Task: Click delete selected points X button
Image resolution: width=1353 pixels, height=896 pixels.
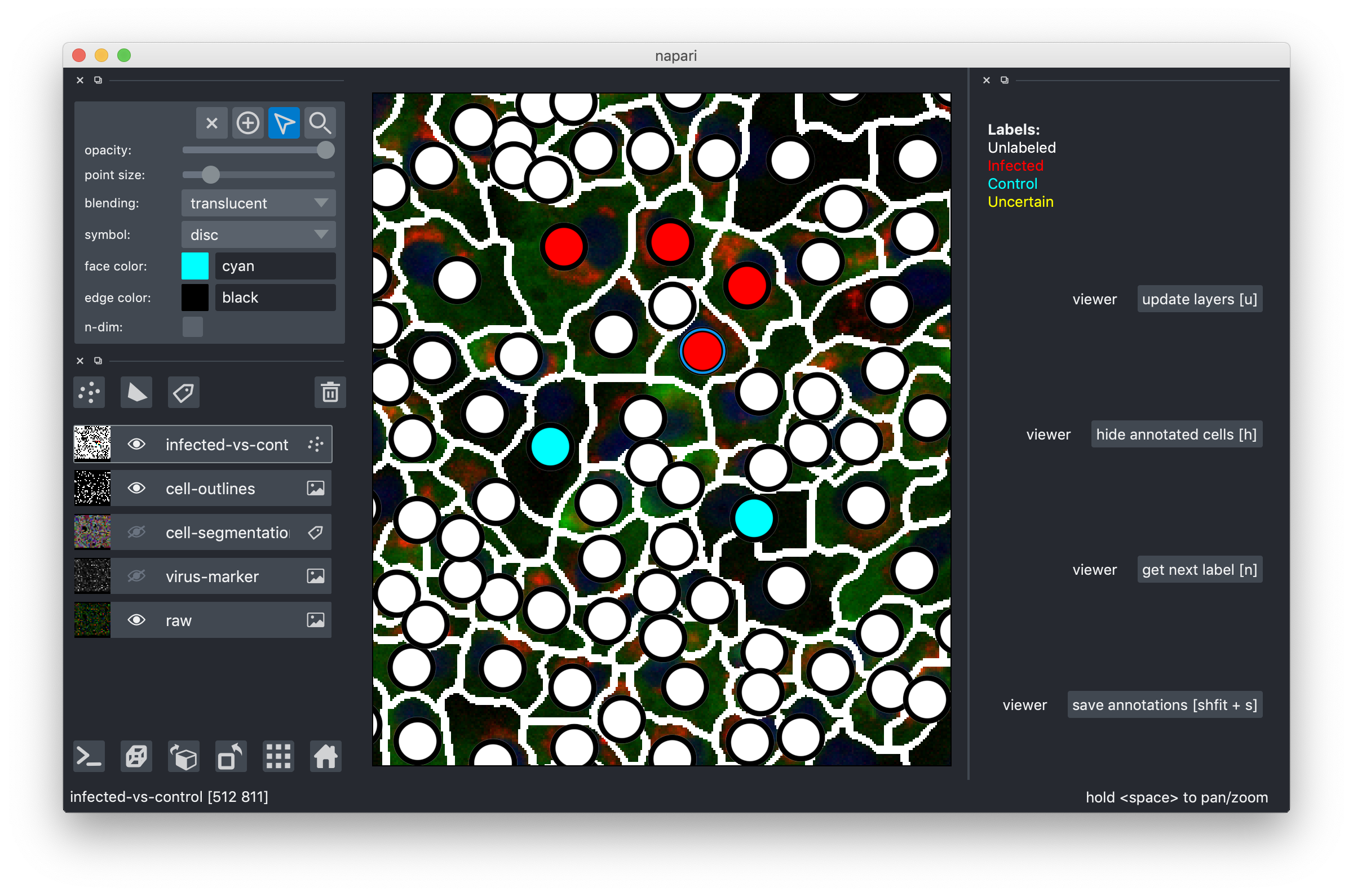Action: click(x=211, y=123)
